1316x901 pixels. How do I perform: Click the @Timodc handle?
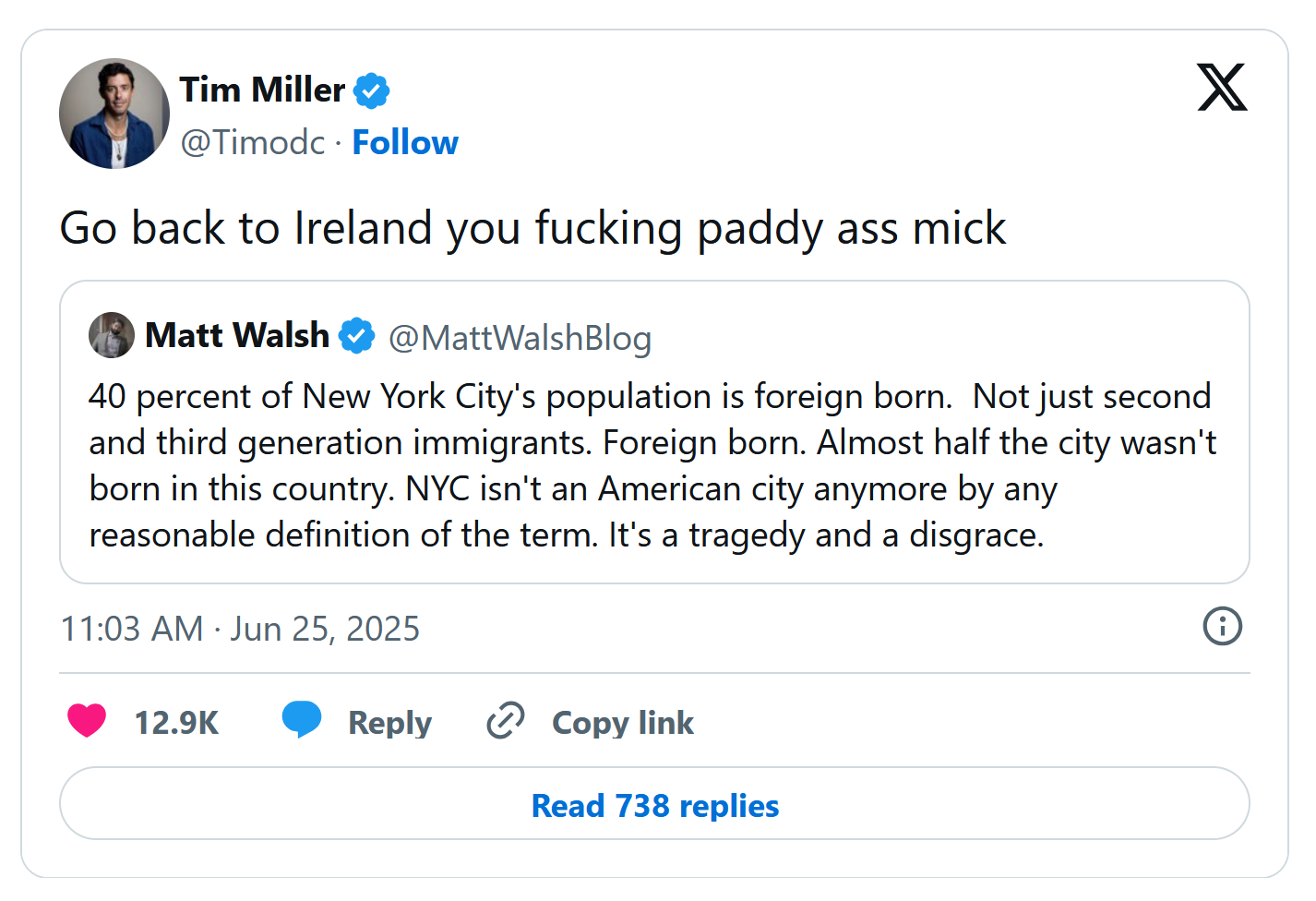253,143
